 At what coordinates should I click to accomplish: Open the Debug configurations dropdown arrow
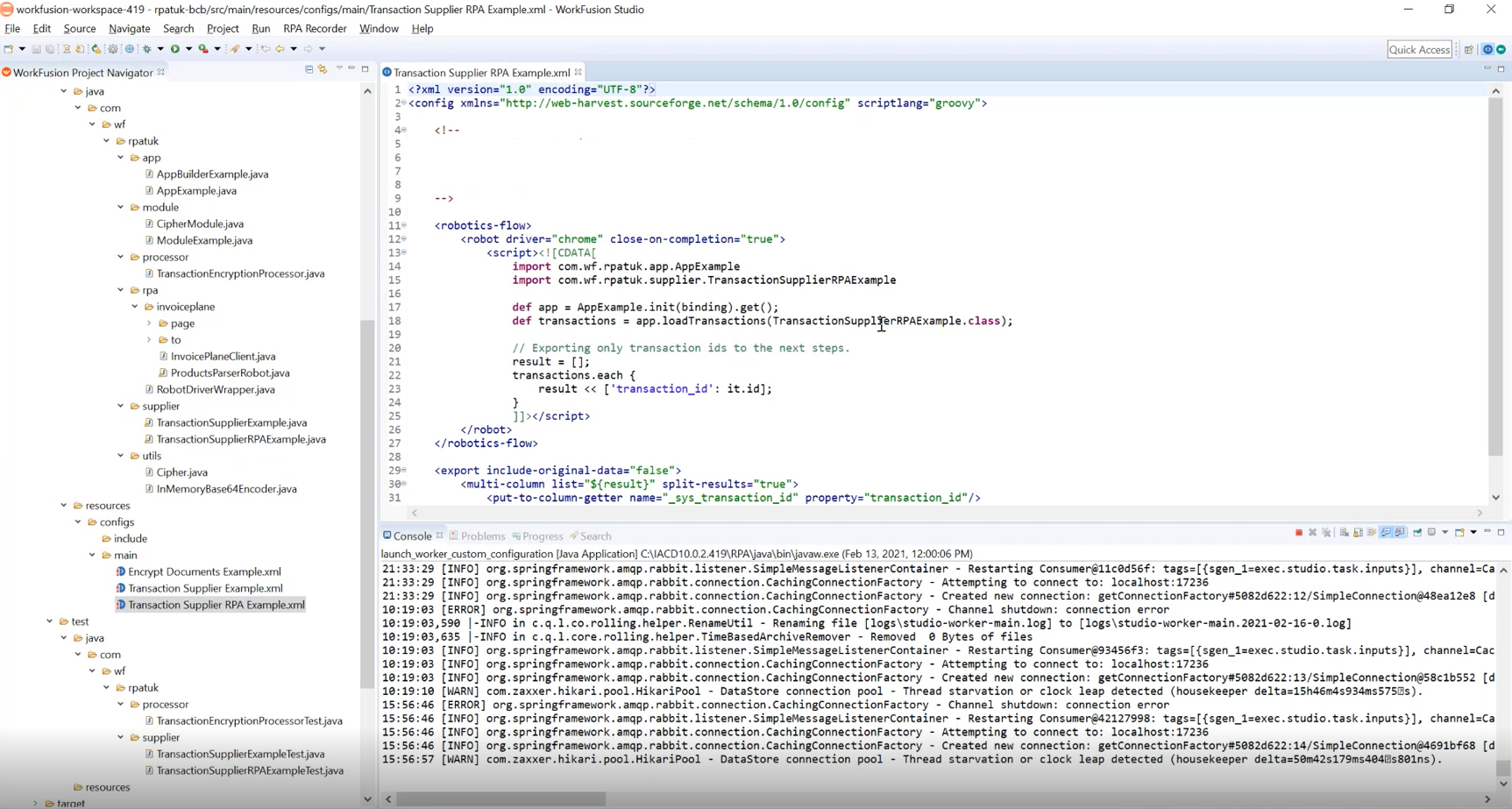point(160,49)
